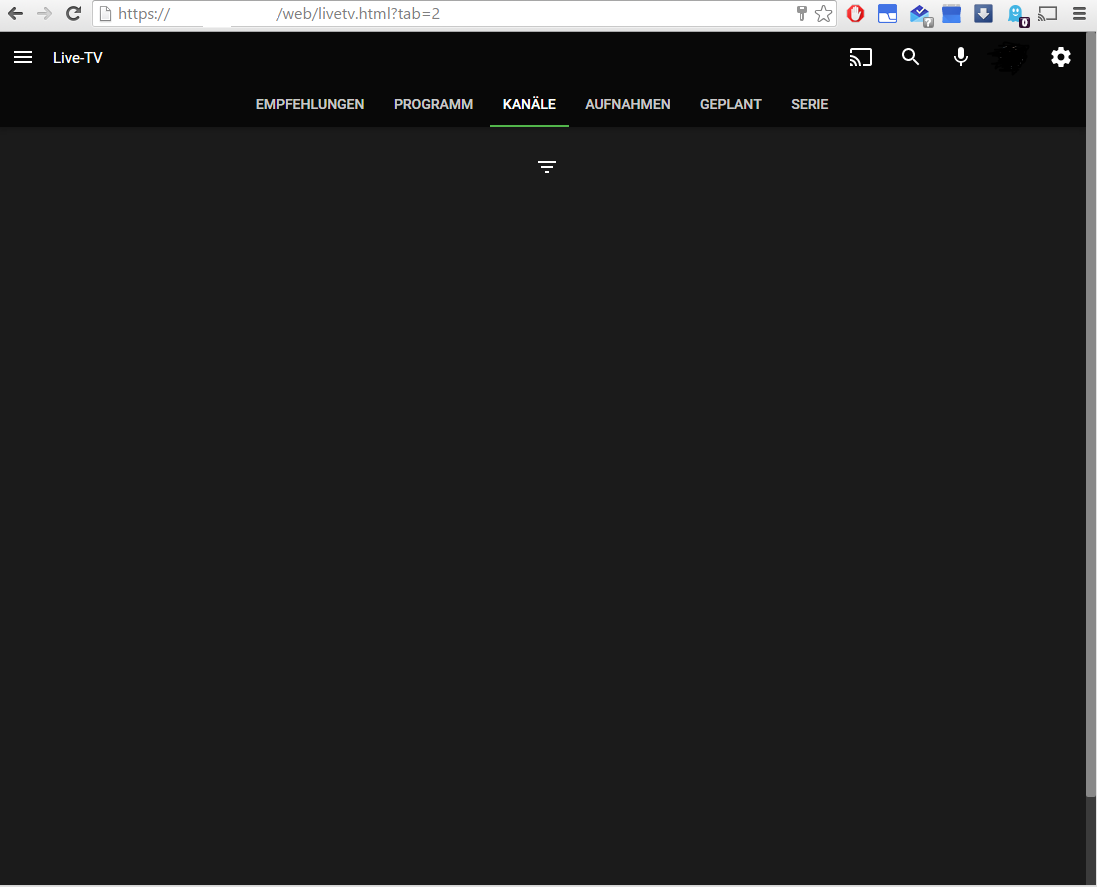
Task: Open the red adblock extension icon
Action: pyautogui.click(x=855, y=13)
